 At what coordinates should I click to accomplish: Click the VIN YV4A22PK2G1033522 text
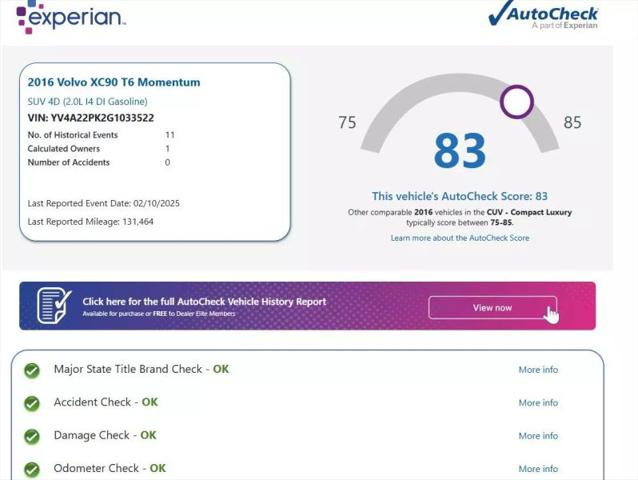click(x=91, y=118)
